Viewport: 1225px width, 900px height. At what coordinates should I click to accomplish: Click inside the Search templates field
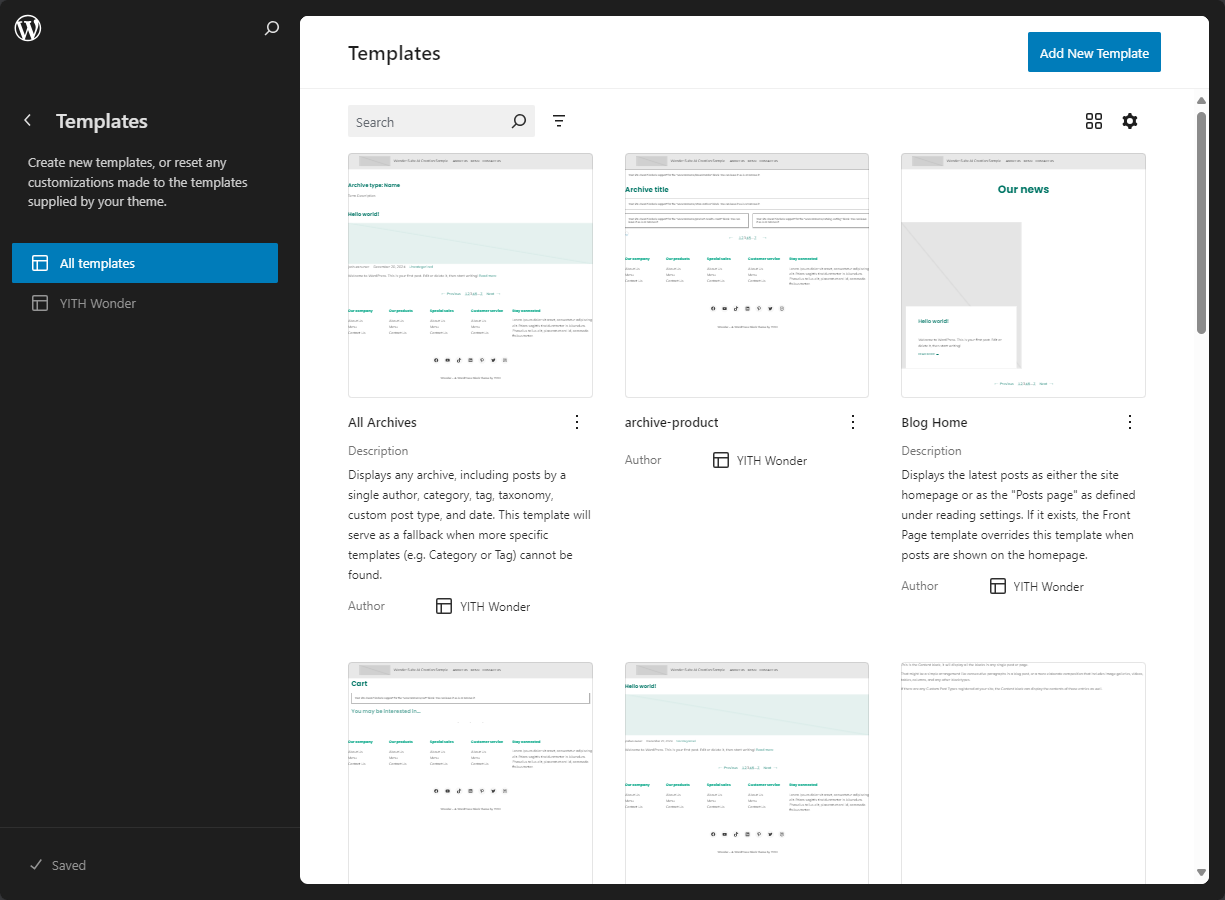pyautogui.click(x=430, y=120)
